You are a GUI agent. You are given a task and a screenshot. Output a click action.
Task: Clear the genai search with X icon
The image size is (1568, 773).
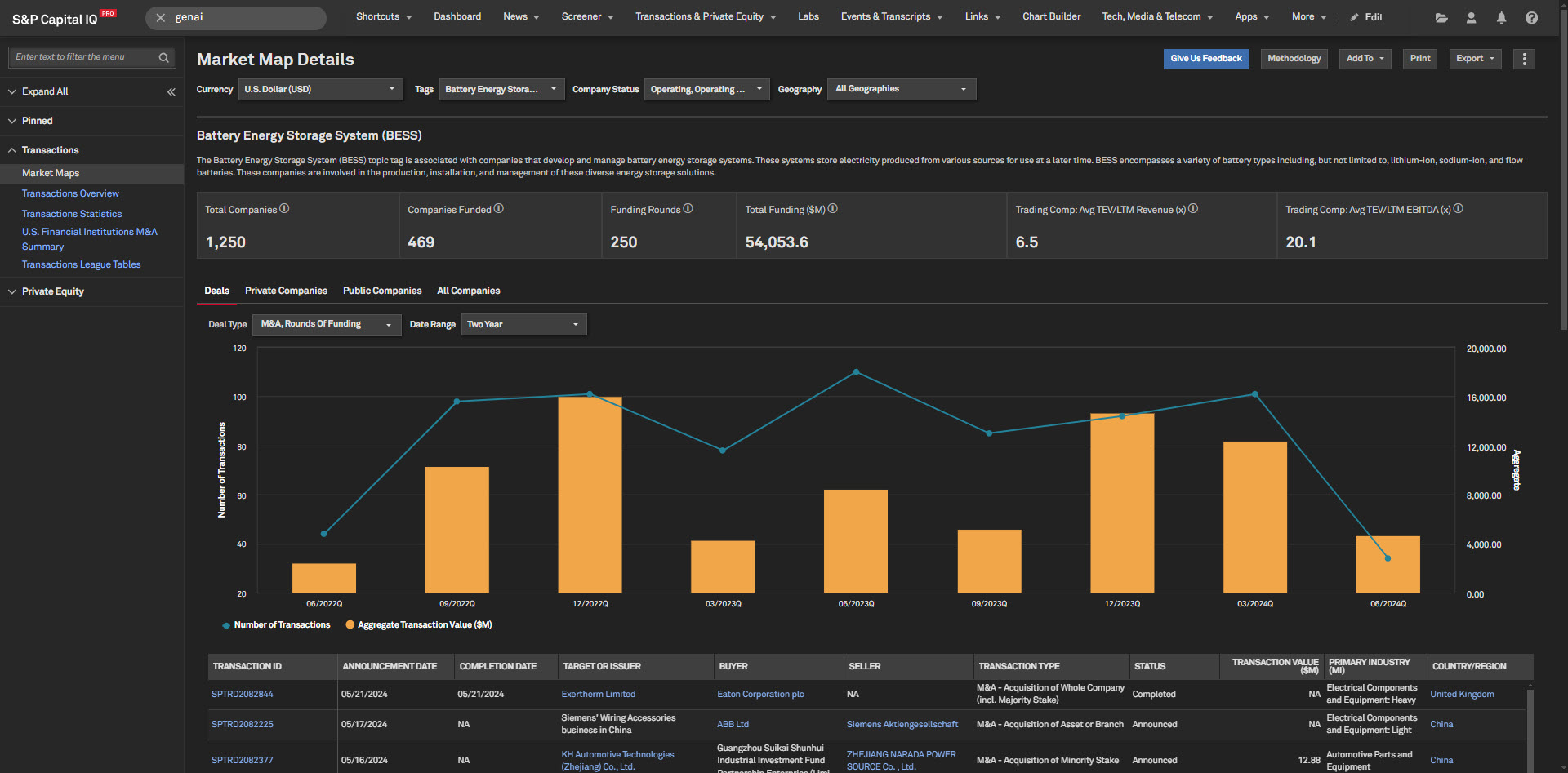[161, 17]
